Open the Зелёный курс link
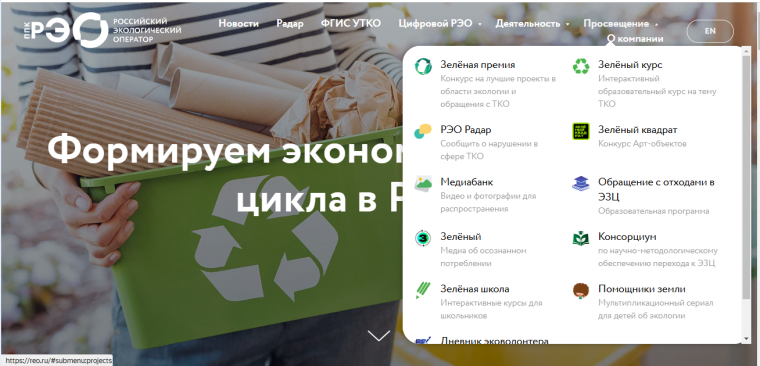The image size is (760, 366). (x=630, y=64)
